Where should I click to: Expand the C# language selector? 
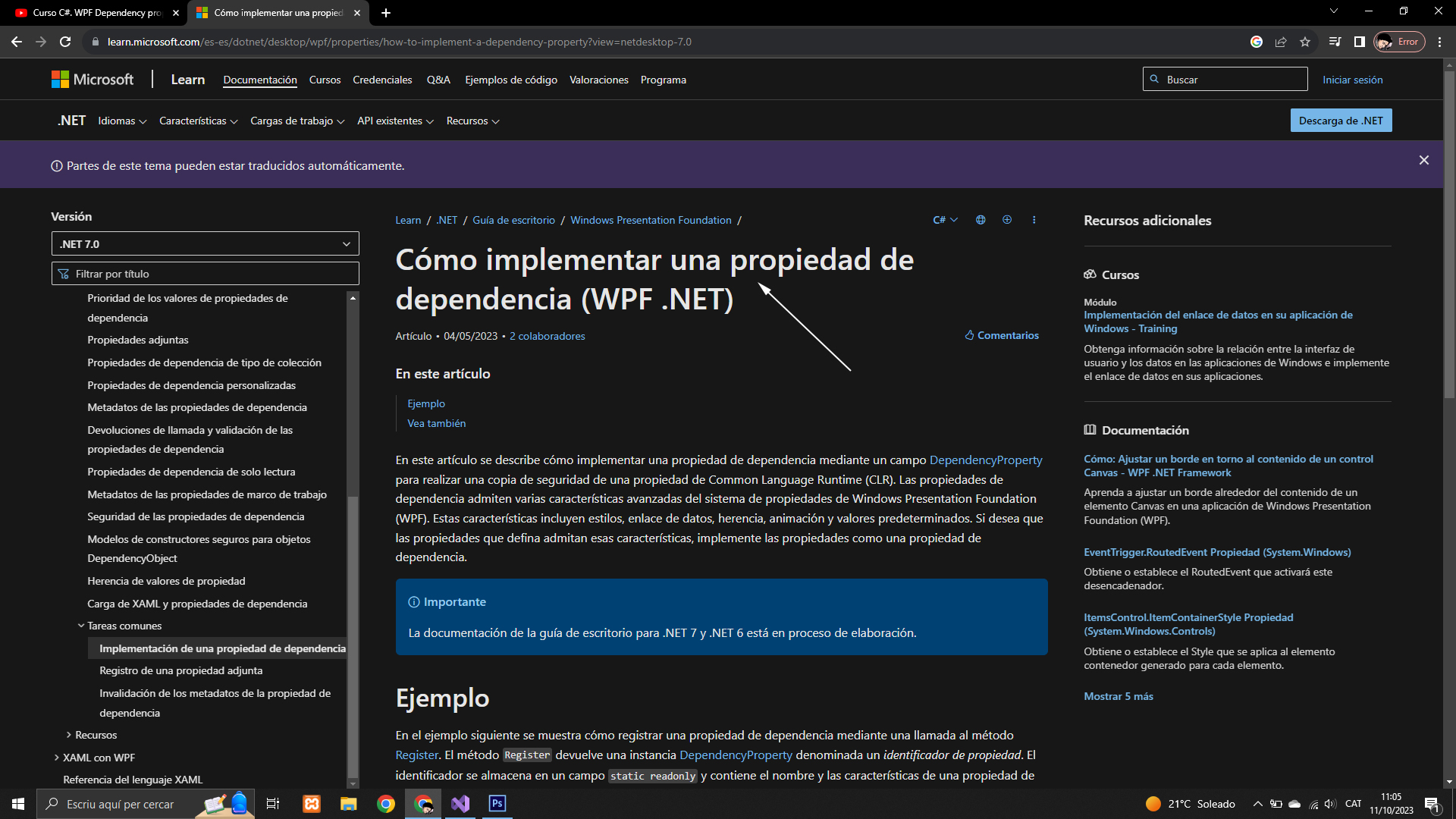tap(945, 220)
